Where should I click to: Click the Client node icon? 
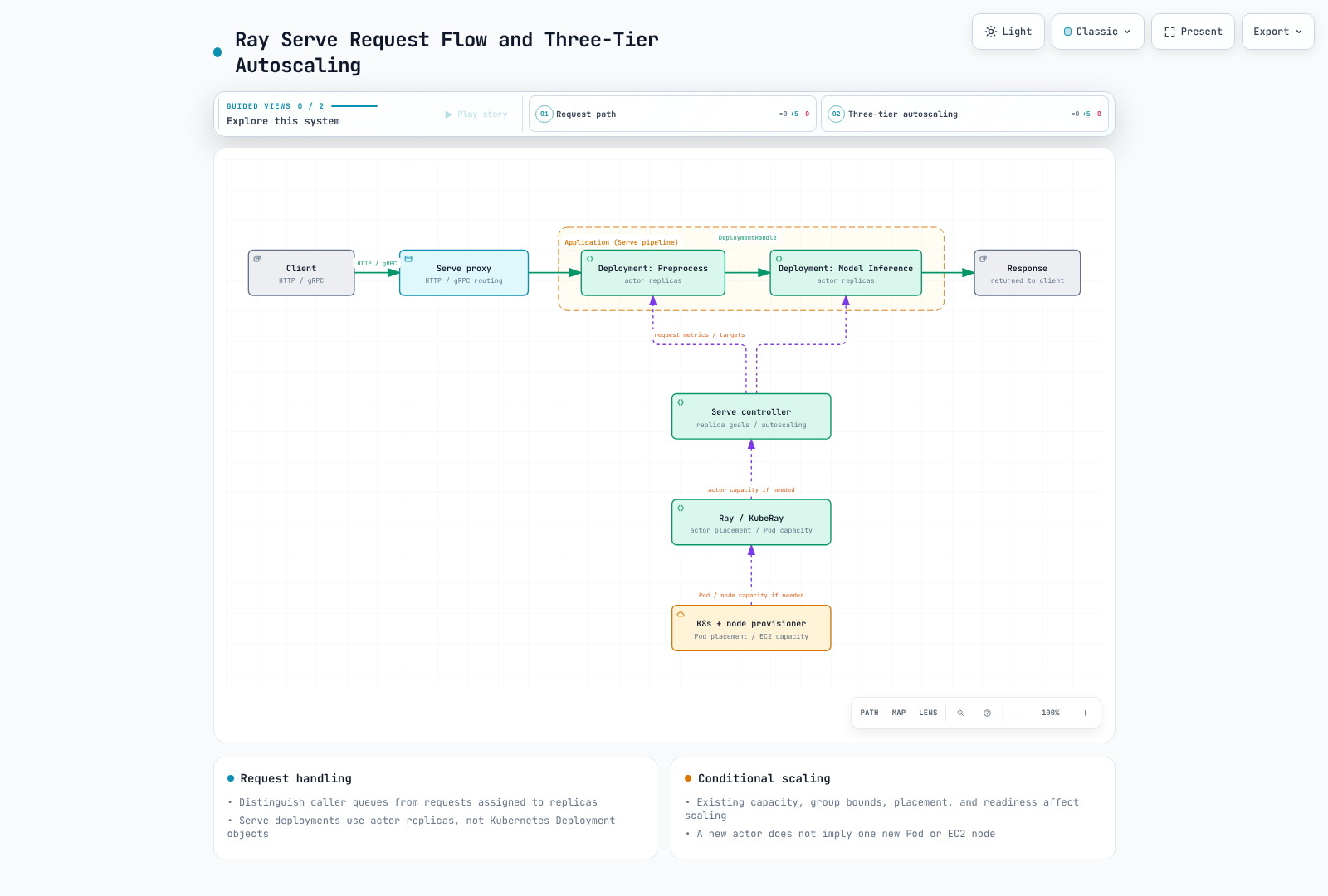point(257,259)
